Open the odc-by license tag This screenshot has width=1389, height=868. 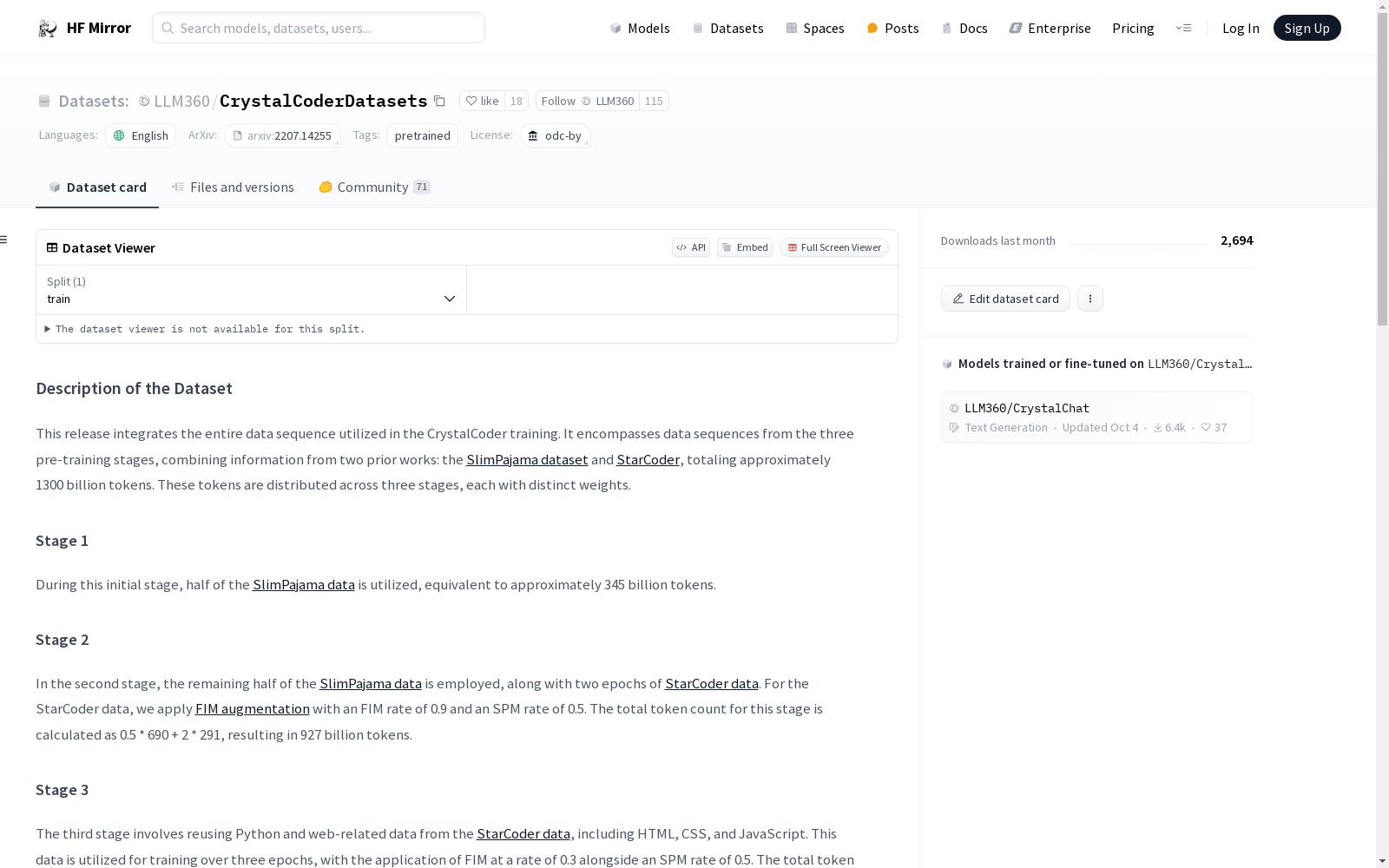pyautogui.click(x=556, y=135)
